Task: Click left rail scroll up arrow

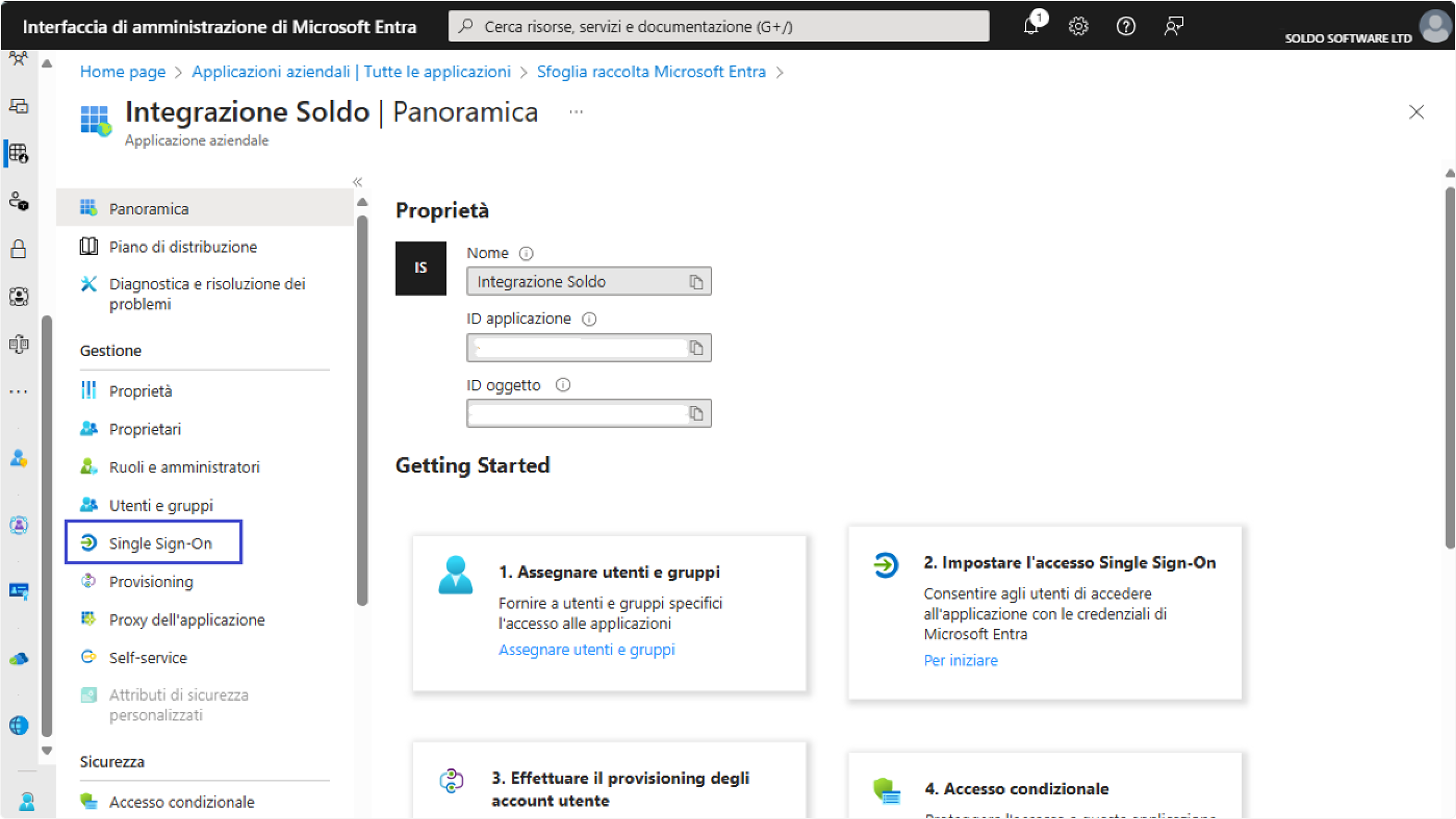Action: [47, 64]
